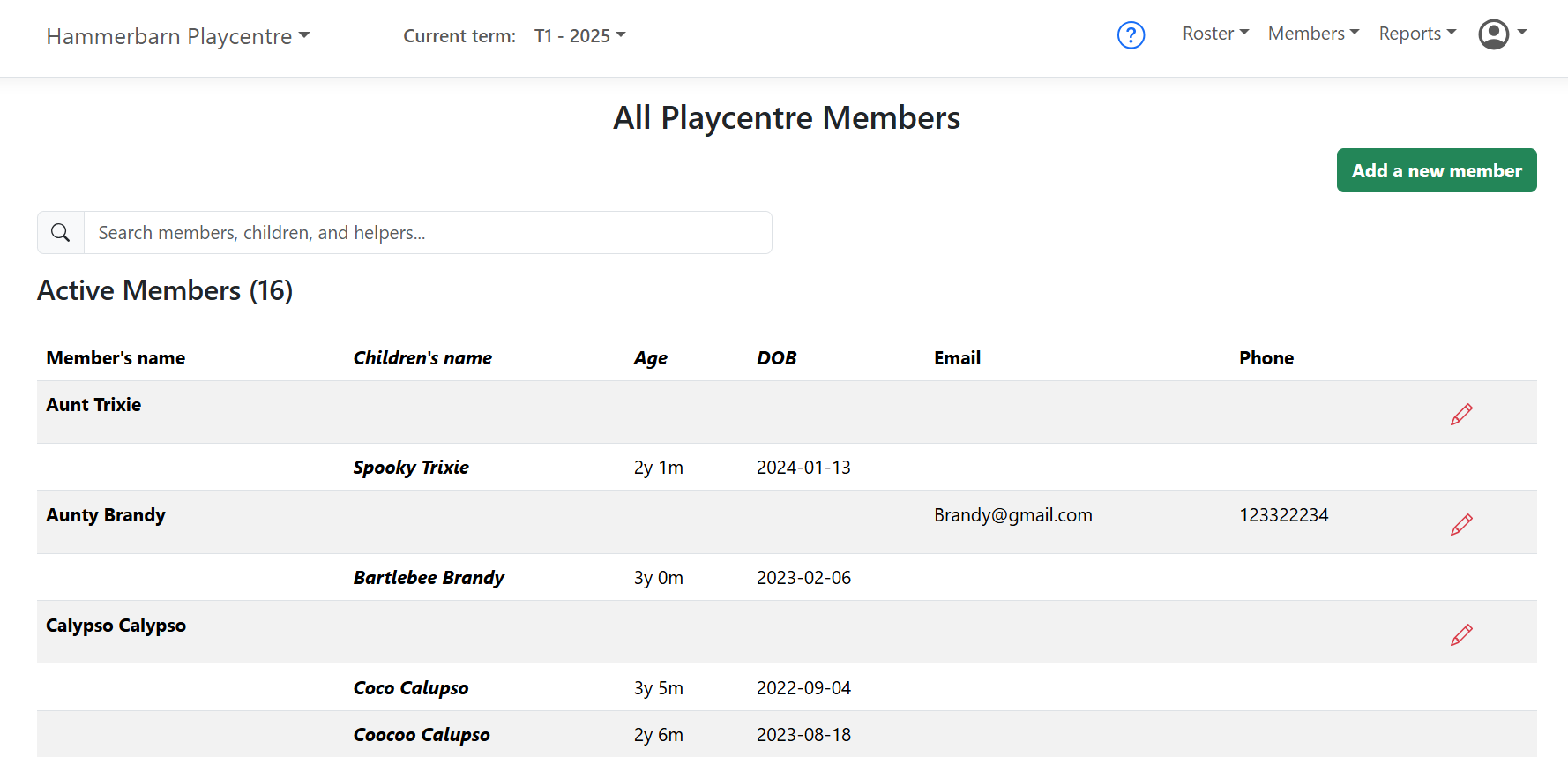Click the DOB column header

(x=776, y=358)
